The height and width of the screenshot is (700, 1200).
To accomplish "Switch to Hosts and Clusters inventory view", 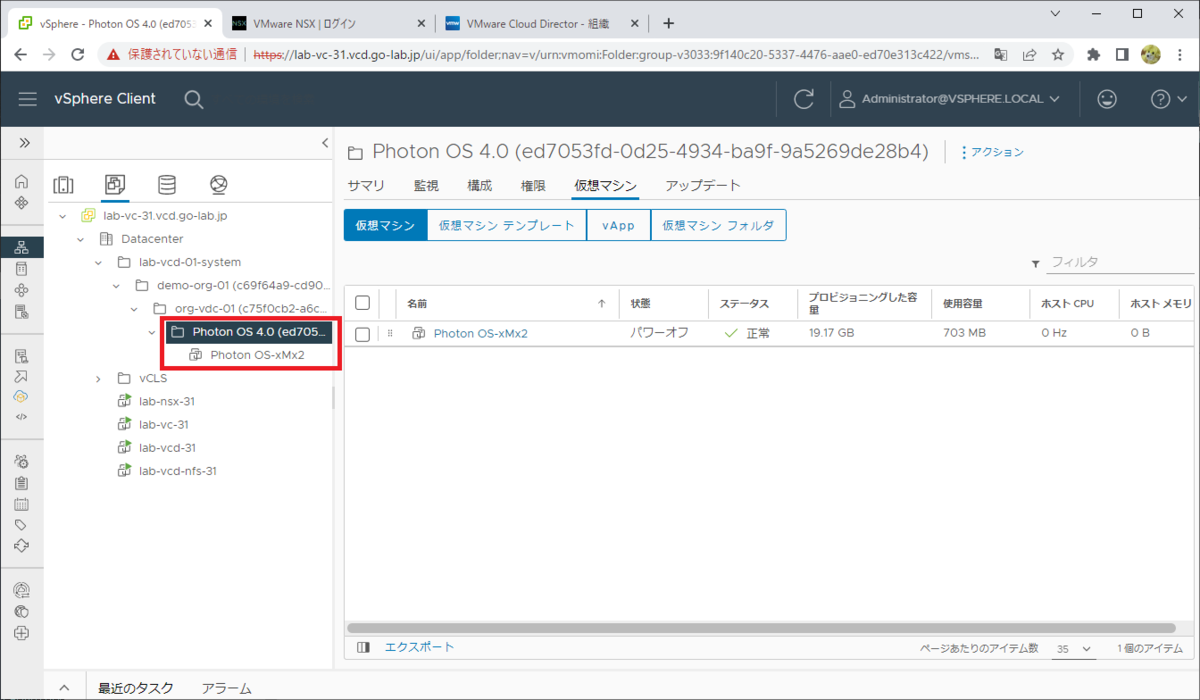I will [63, 185].
